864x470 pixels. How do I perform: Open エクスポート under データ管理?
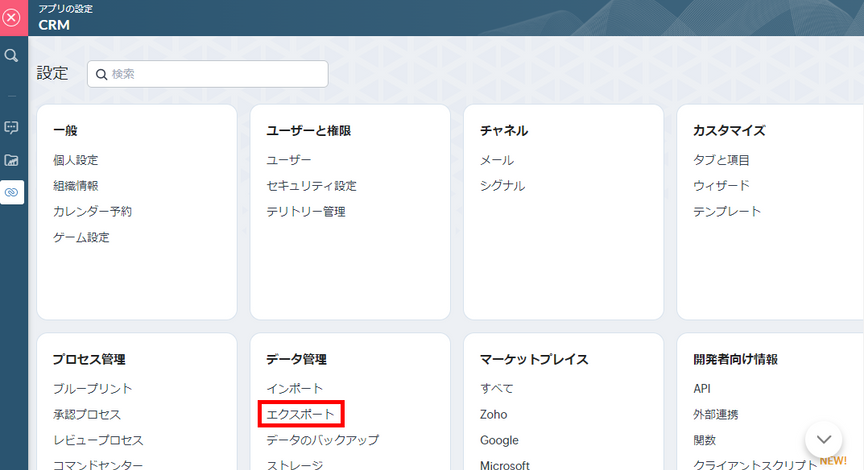(300, 414)
